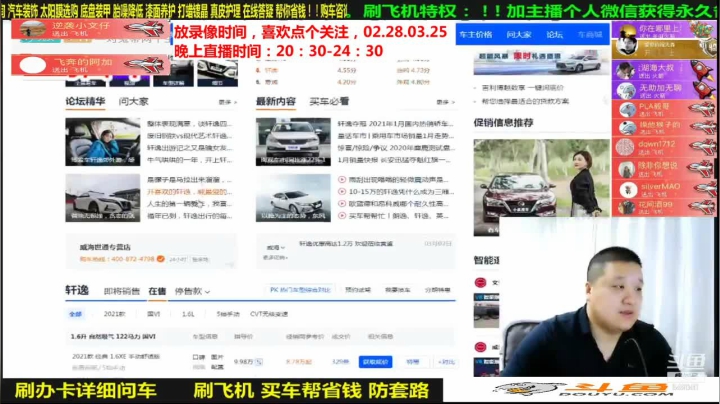The height and width of the screenshot is (404, 720).
Task: Click the upper red round logo under 智能
Action: 480,283
